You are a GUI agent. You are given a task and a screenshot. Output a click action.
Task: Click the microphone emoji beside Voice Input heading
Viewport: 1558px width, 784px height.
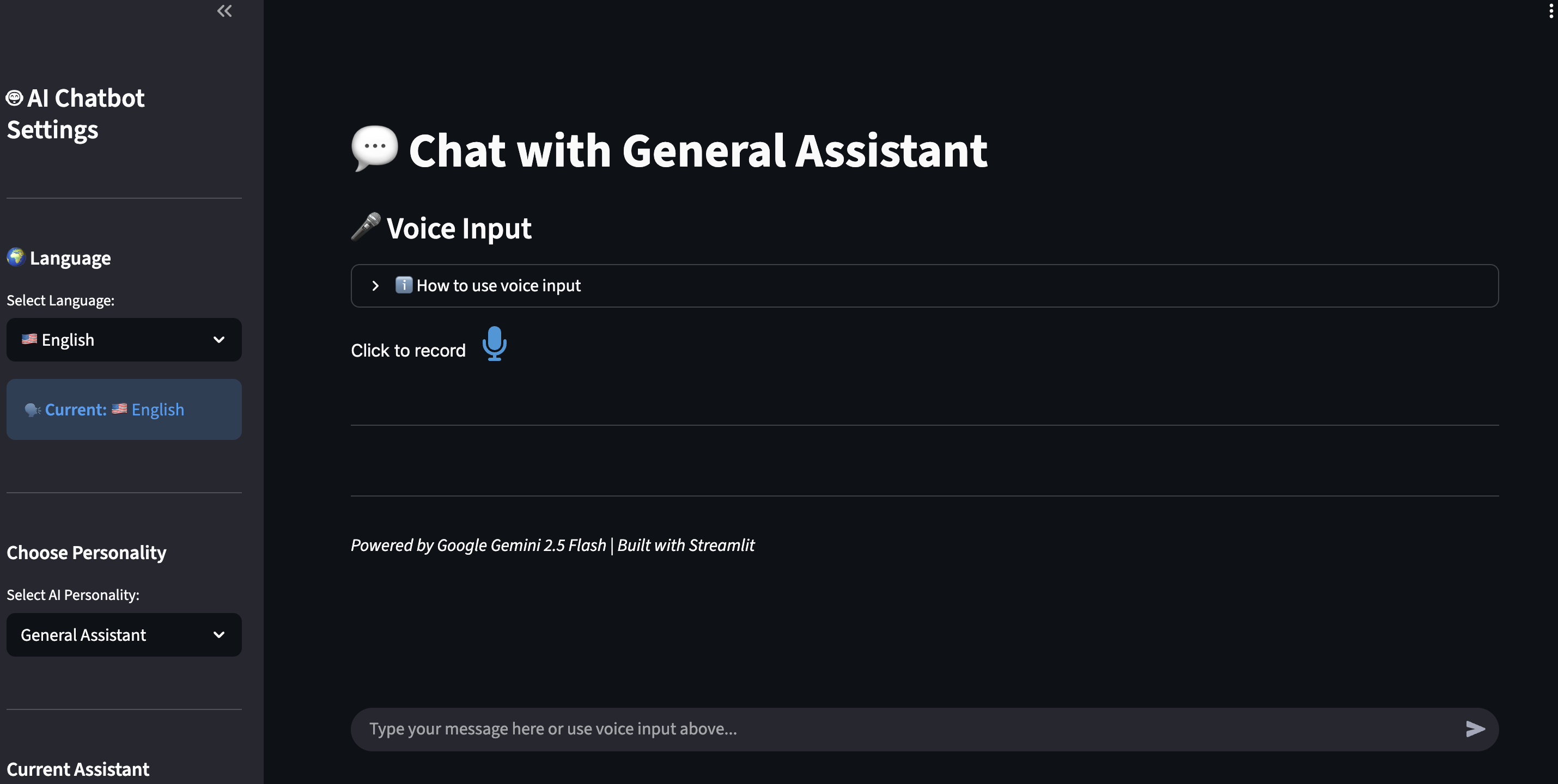(x=366, y=227)
